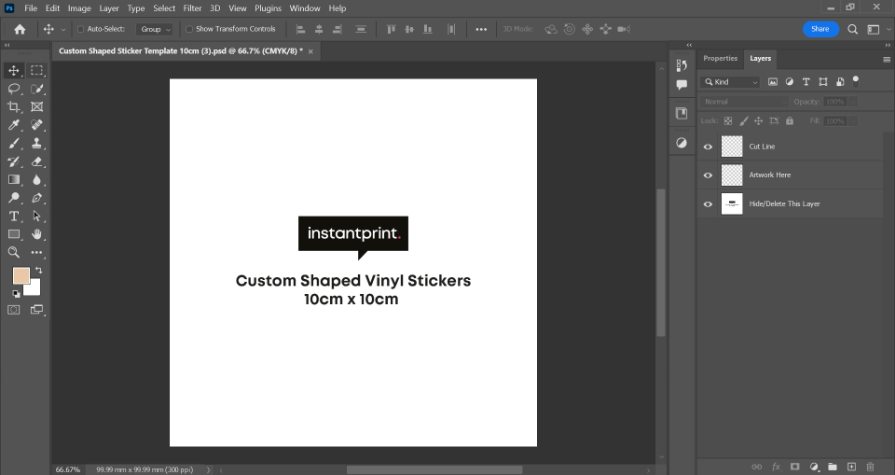Select the Quick Selection tool
Image resolution: width=895 pixels, height=475 pixels.
coord(37,88)
